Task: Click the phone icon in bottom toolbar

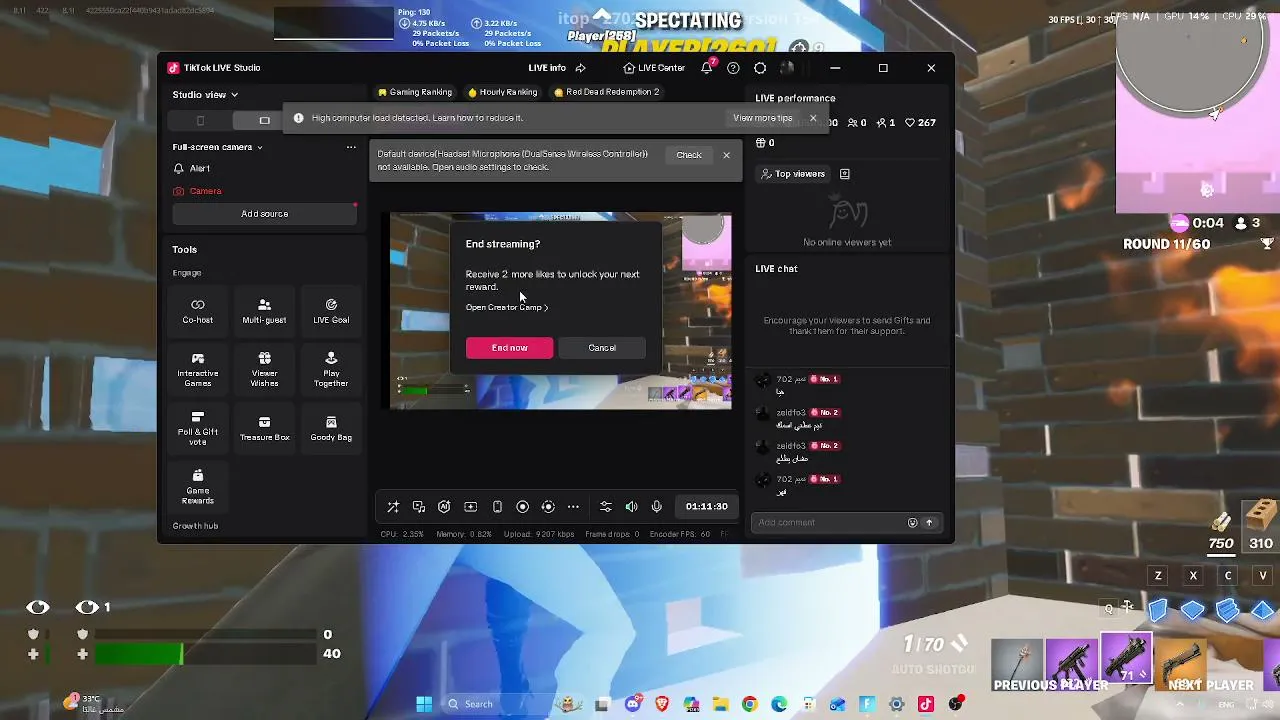Action: (x=496, y=507)
